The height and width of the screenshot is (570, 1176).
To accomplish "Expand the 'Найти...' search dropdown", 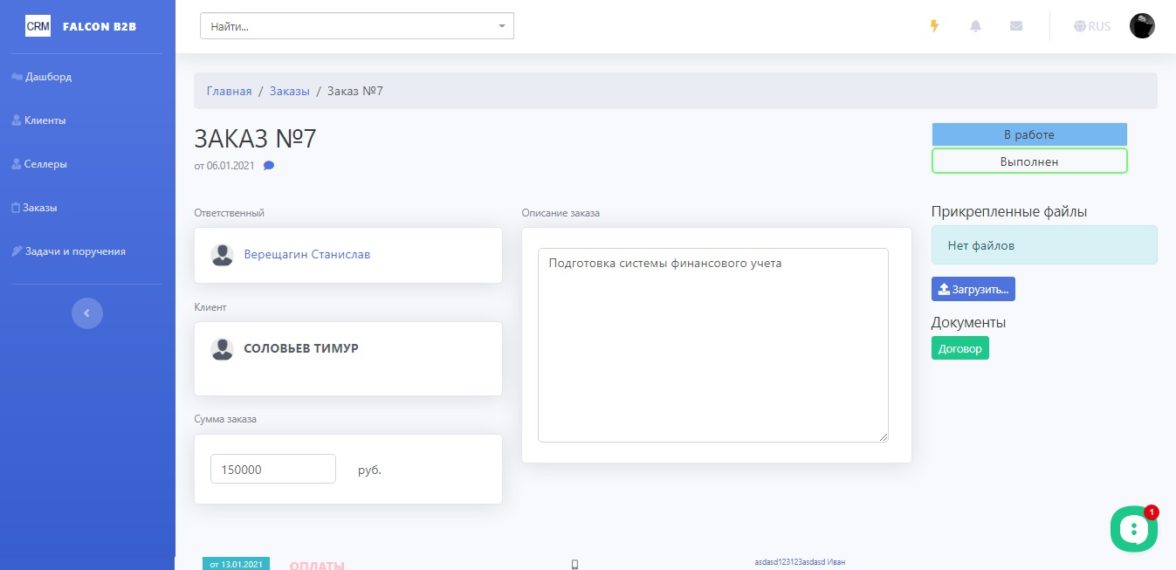I will 357,27.
